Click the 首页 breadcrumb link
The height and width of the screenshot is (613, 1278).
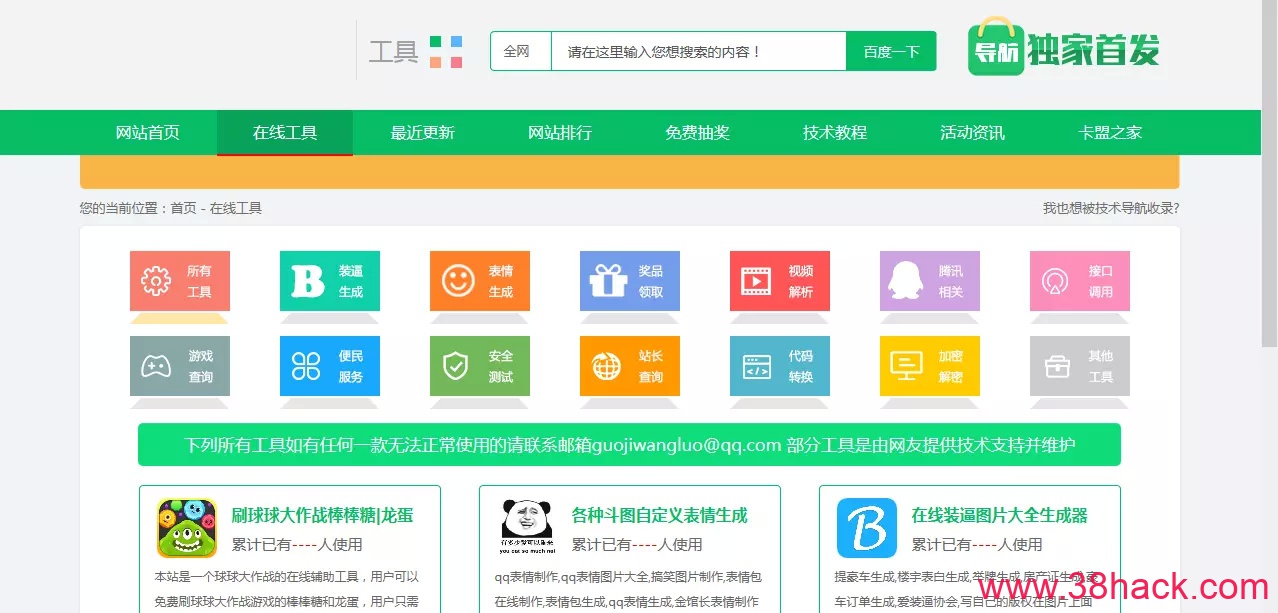pyautogui.click(x=186, y=208)
